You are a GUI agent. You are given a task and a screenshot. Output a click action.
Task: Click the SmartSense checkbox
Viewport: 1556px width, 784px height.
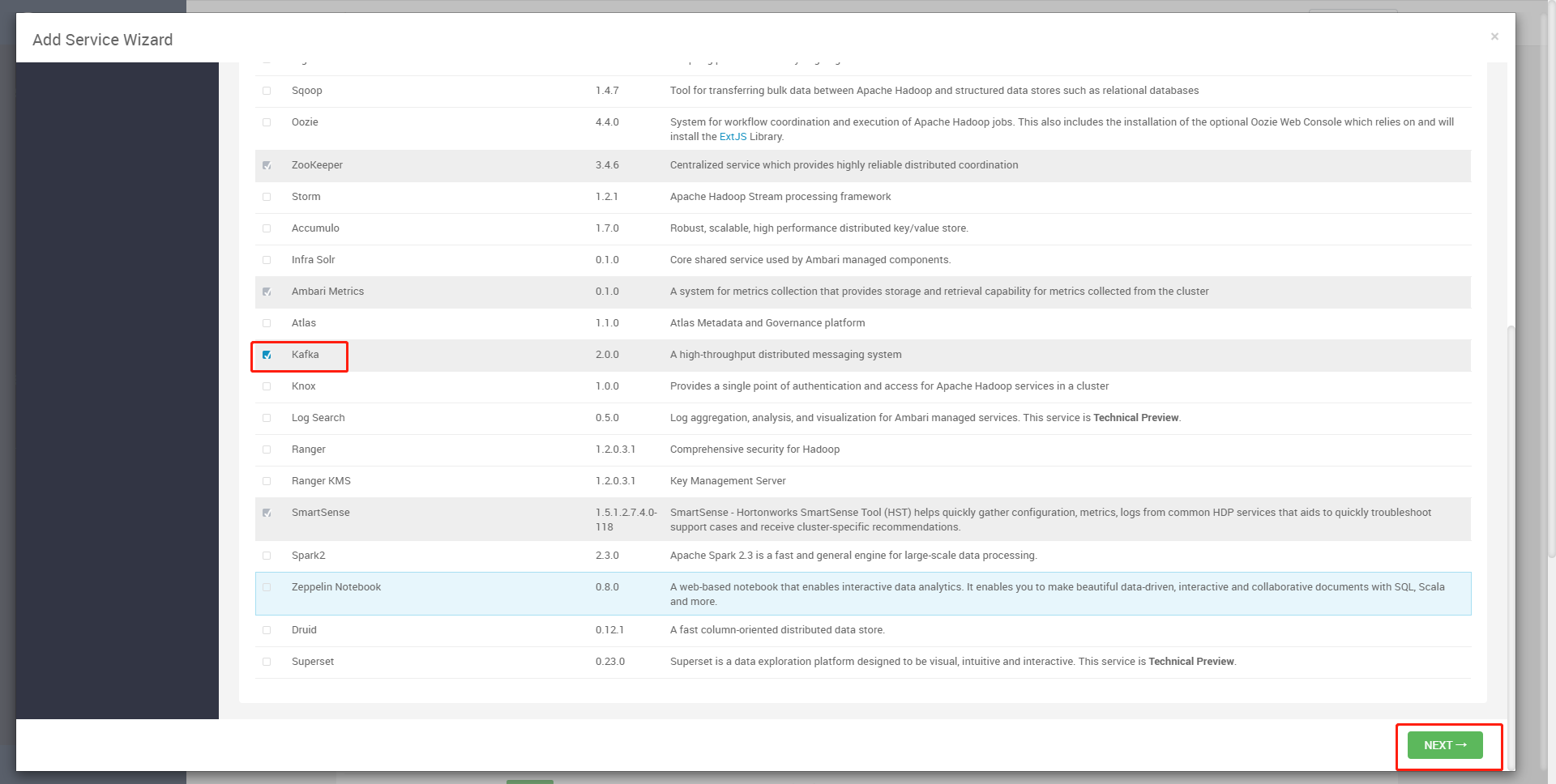click(x=267, y=513)
